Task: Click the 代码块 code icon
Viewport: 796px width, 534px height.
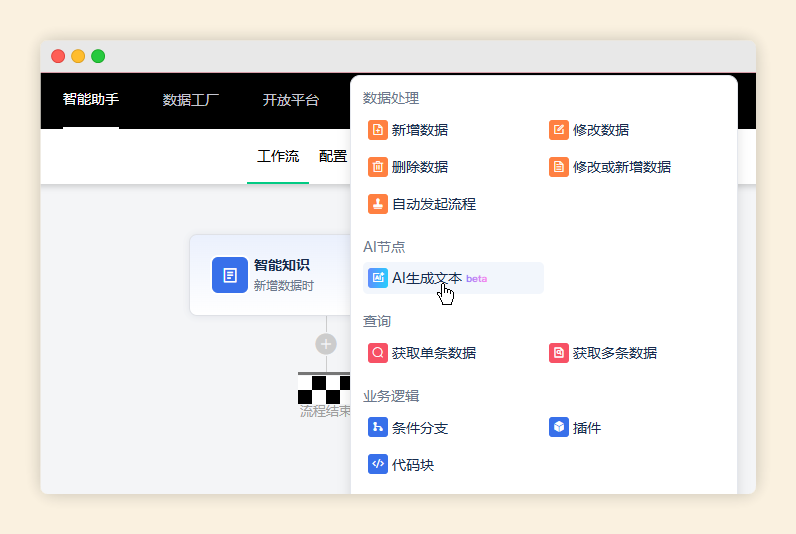Action: pos(377,465)
